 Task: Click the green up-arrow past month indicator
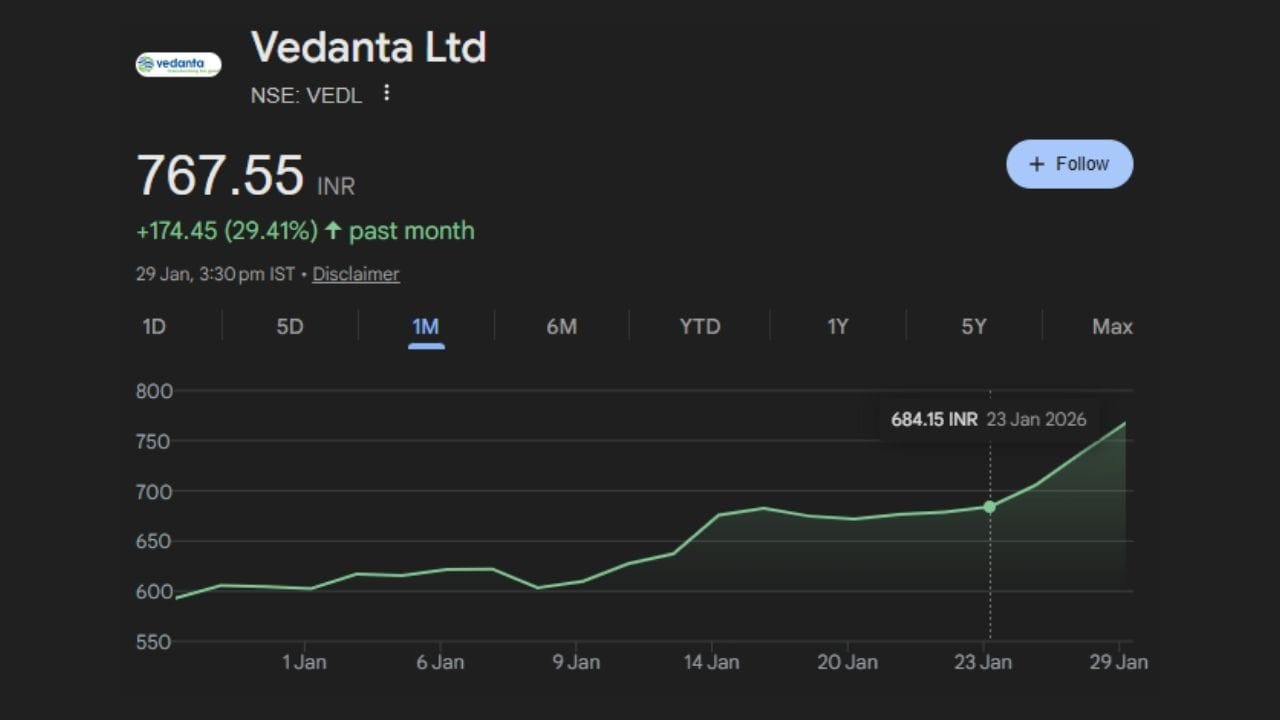tap(333, 231)
